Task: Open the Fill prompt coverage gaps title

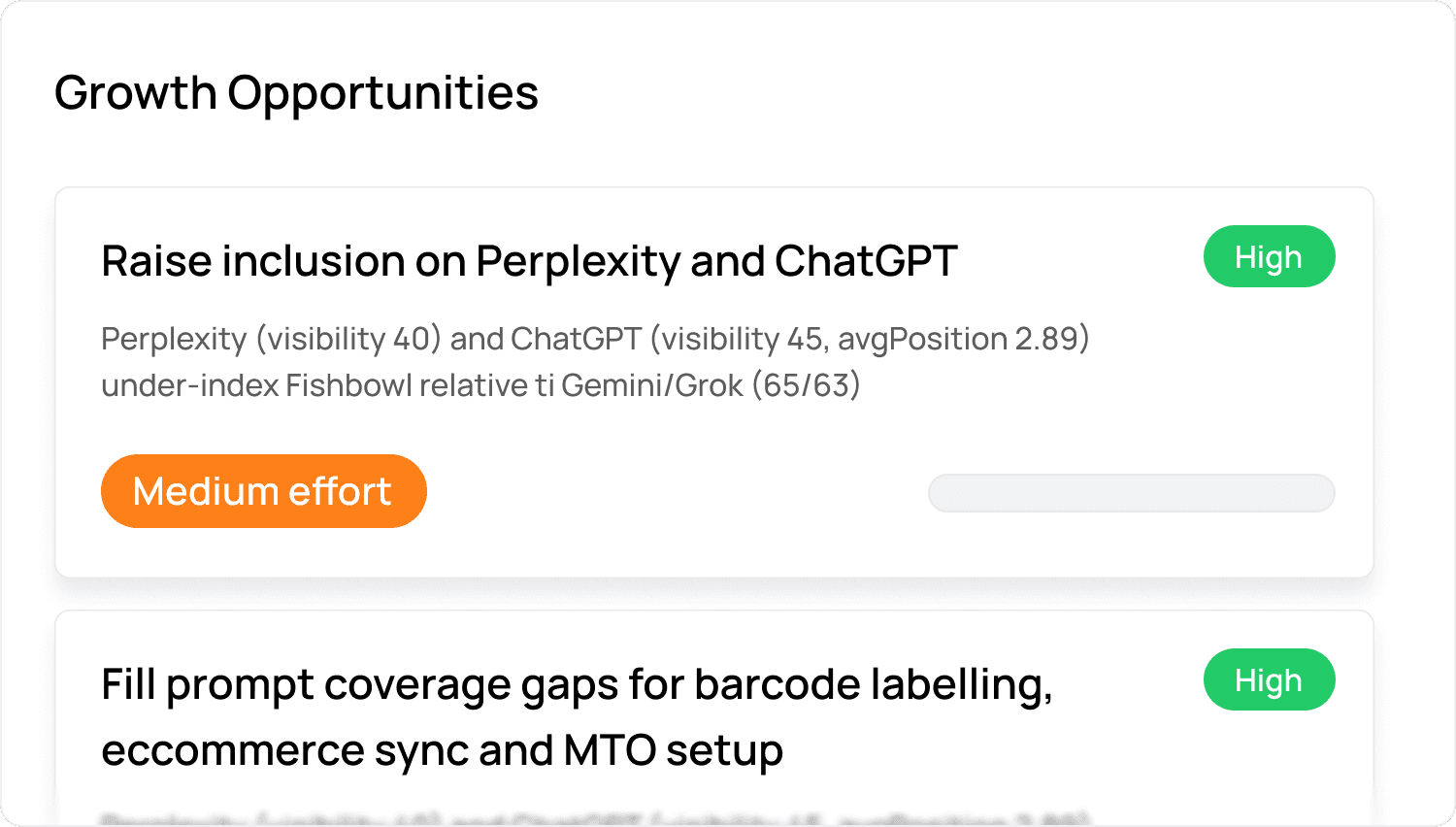Action: 577,685
